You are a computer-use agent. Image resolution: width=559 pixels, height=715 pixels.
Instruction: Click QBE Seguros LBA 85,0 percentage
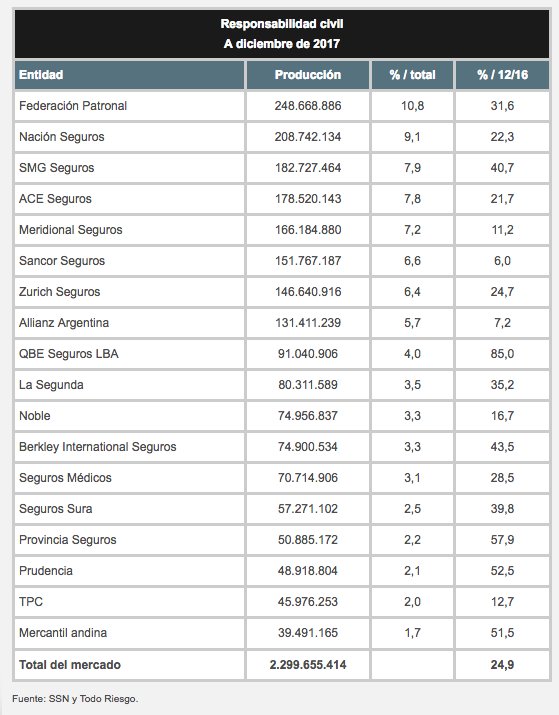pyautogui.click(x=502, y=354)
